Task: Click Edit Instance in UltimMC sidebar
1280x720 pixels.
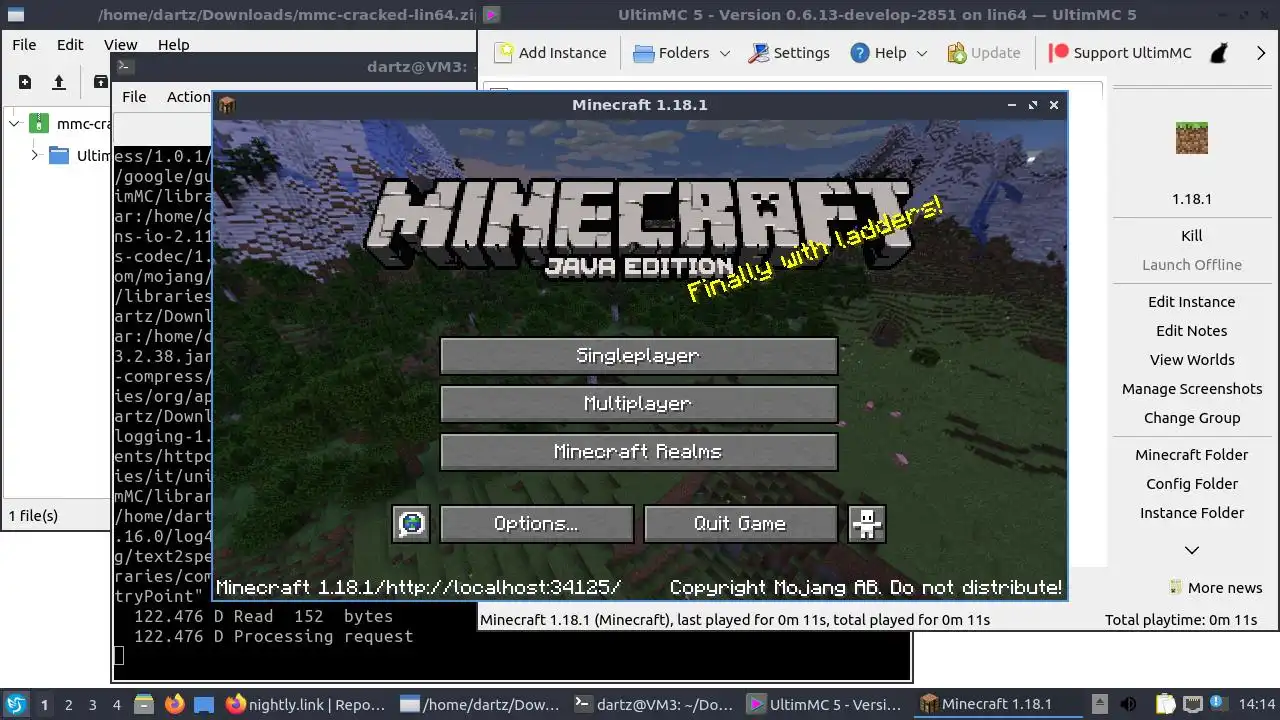Action: 1192,302
